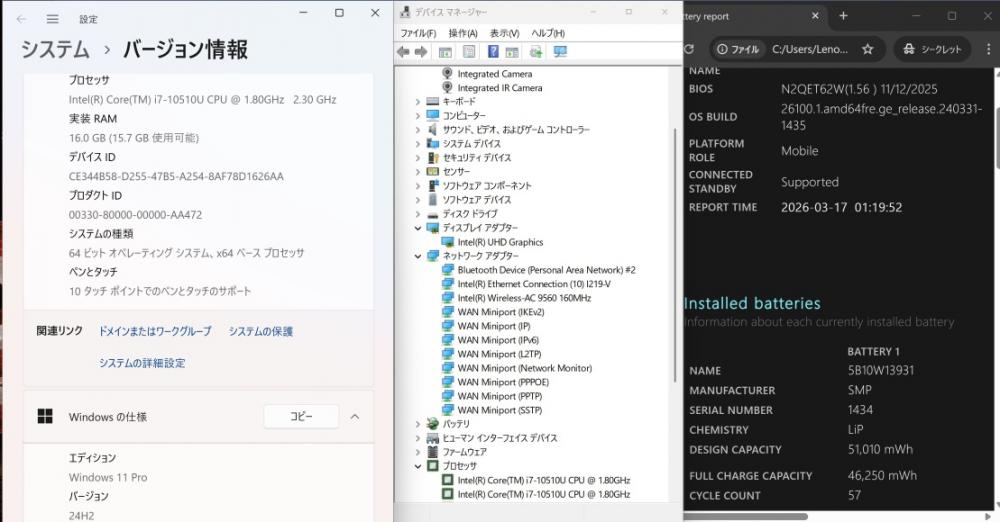Click browser horizontal scrollbar
Image resolution: width=1000 pixels, height=522 pixels.
click(x=746, y=516)
